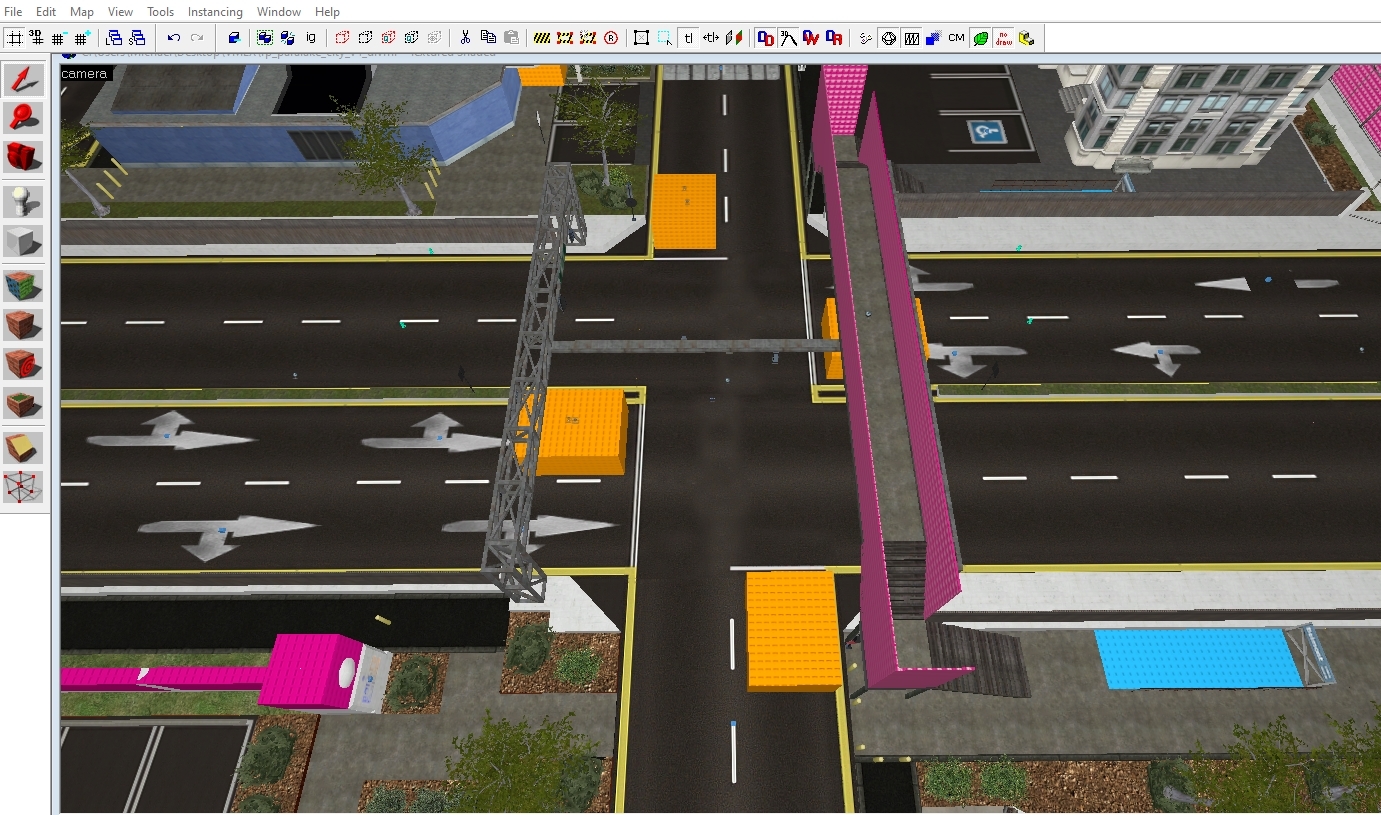Toggle the texture lock (tl) button
Viewport: 1381px width, 815px height.
[689, 38]
